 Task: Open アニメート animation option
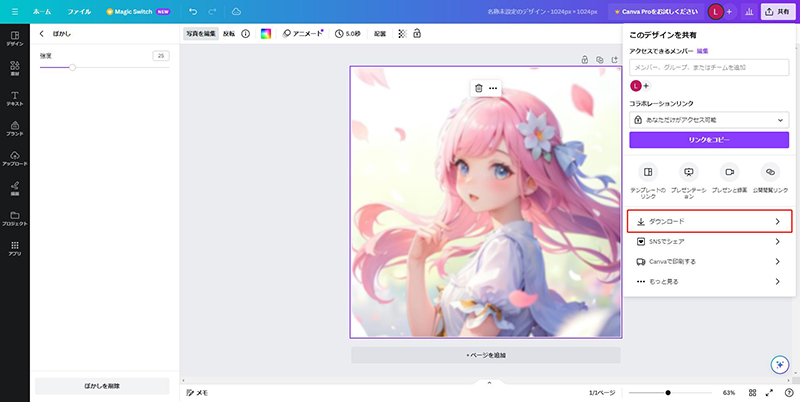tap(303, 34)
